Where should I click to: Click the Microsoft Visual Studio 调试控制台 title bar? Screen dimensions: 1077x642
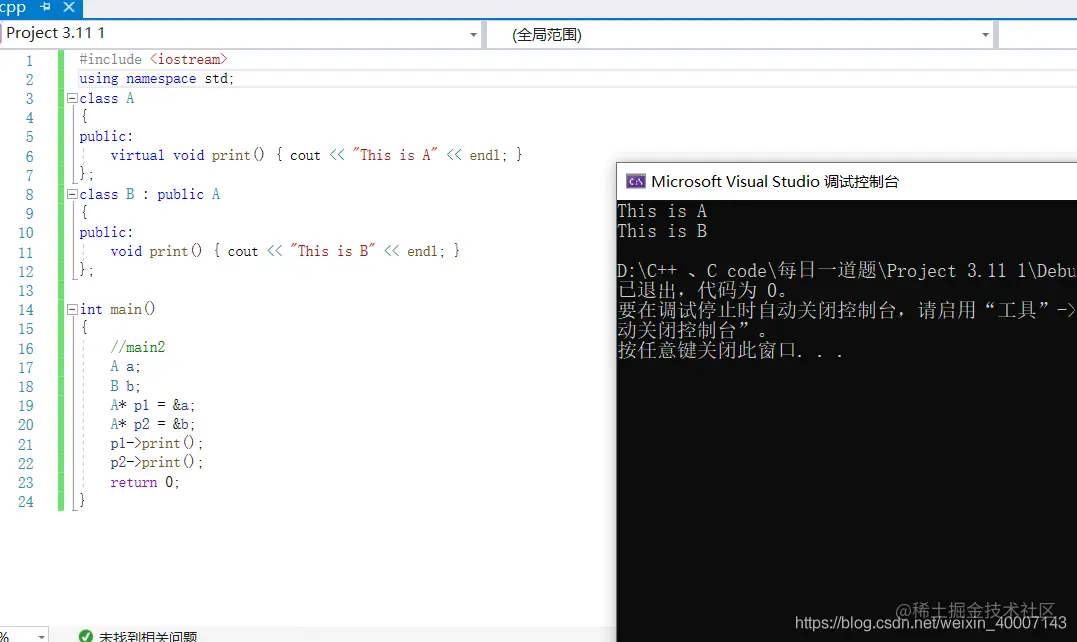[847, 181]
